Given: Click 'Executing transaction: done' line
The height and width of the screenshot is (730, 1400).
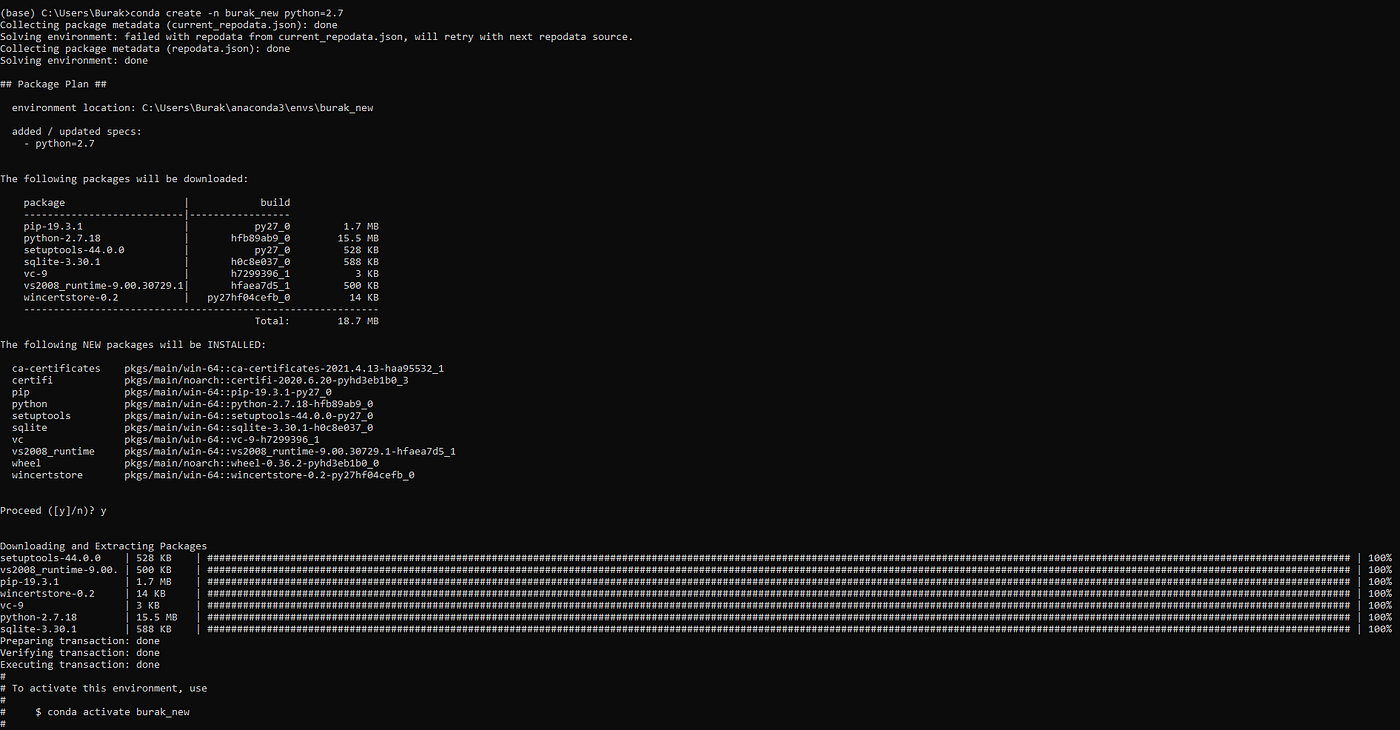Looking at the screenshot, I should click(x=80, y=665).
